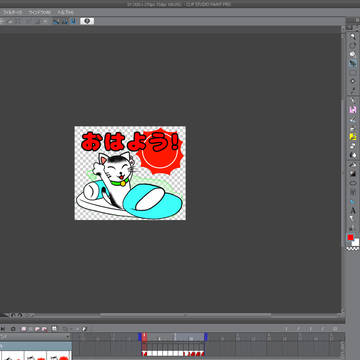
Task: Select the Figure ellipse tool
Action: pos(353,183)
